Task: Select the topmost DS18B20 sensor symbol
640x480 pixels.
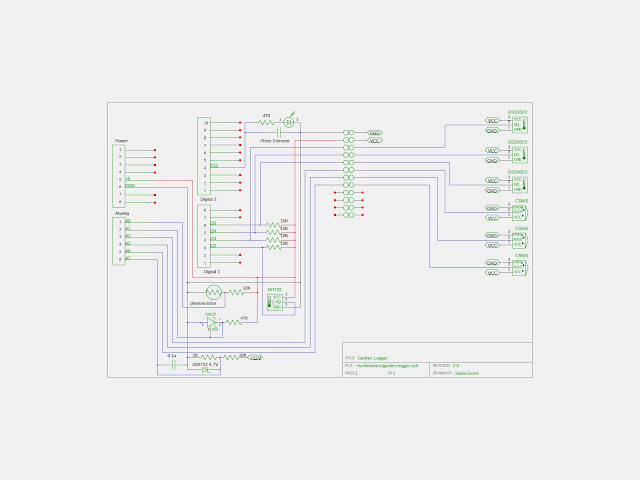Action: [520, 125]
